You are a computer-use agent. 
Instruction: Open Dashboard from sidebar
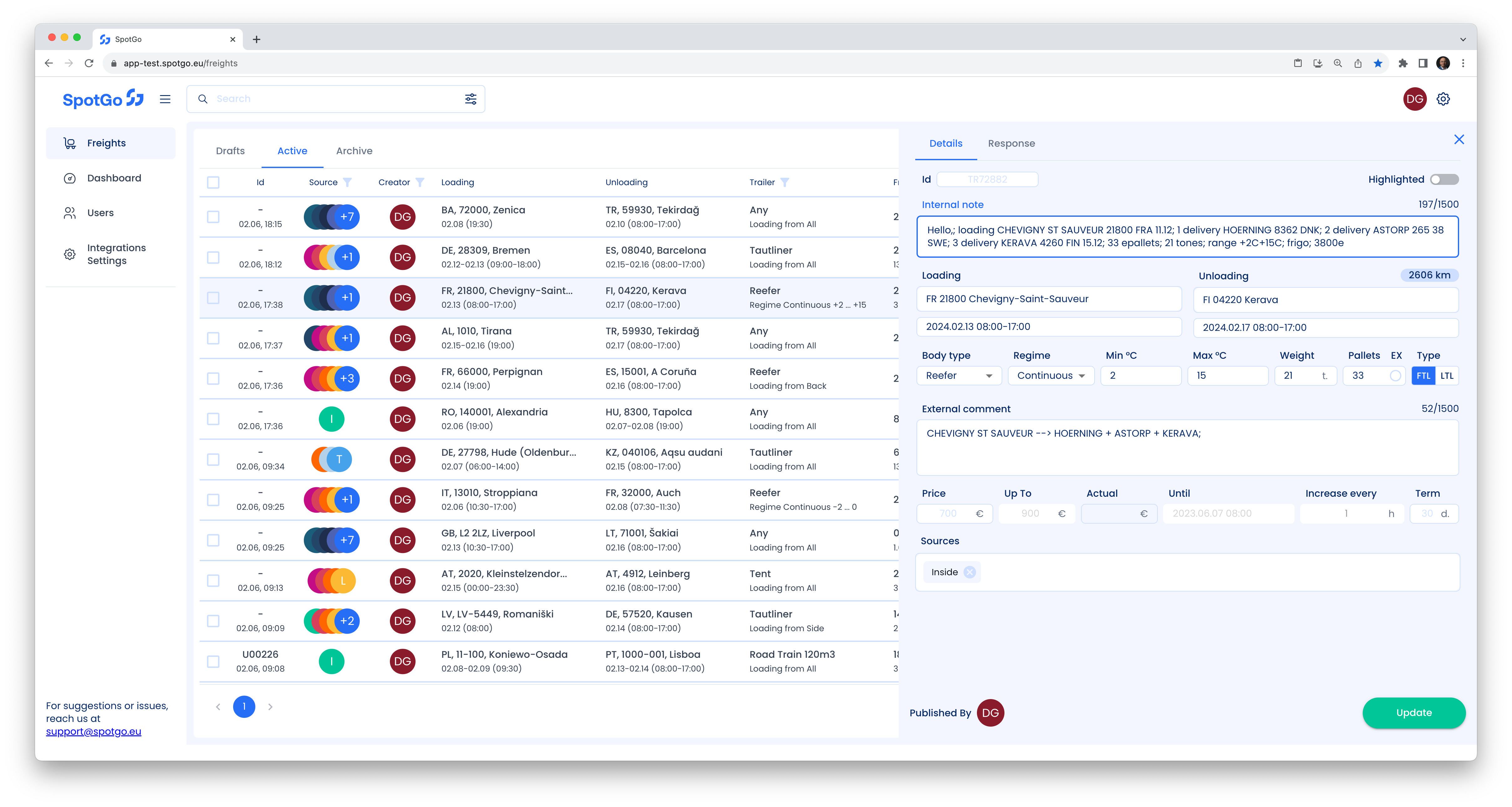tap(114, 178)
